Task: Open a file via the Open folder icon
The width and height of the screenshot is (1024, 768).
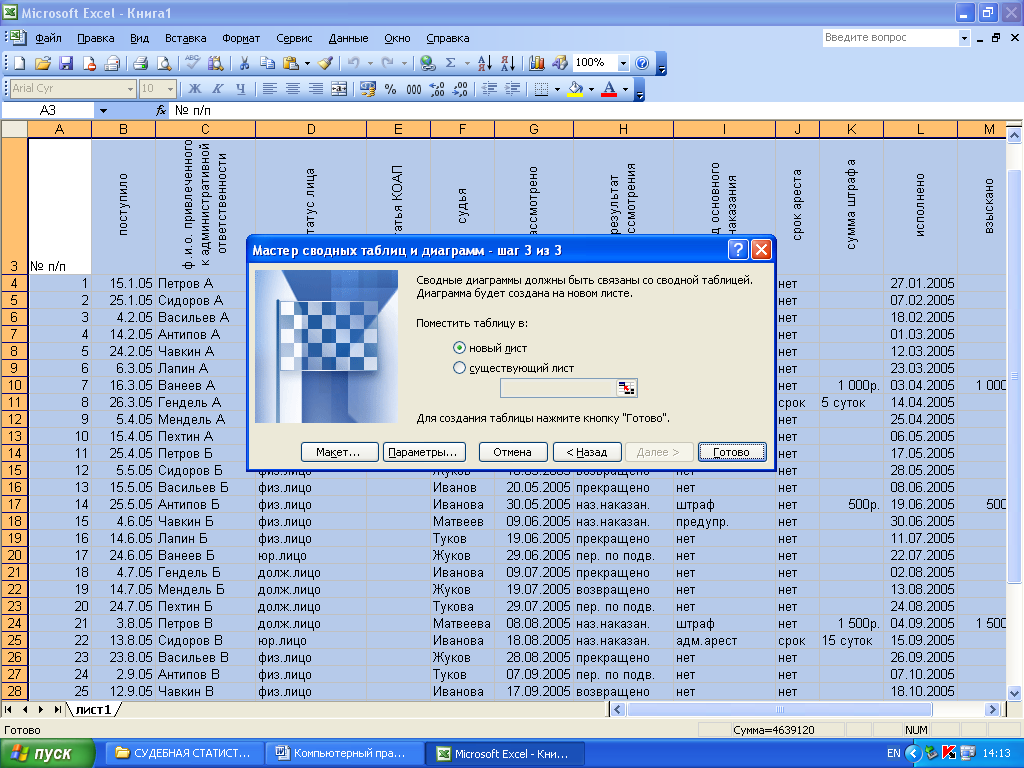Action: [42, 63]
